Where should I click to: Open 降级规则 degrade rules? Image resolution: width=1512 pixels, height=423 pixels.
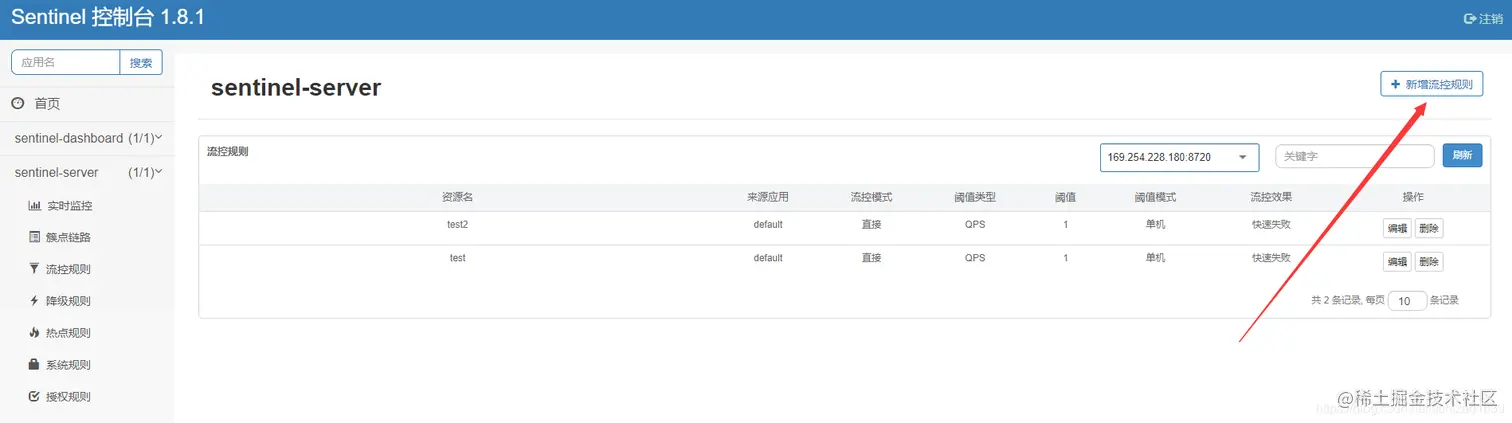68,301
